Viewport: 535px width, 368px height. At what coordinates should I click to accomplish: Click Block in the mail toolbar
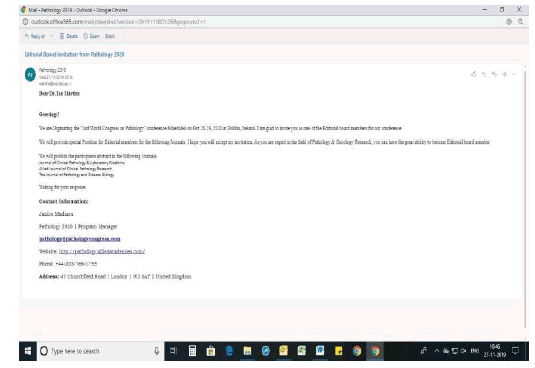(x=110, y=36)
